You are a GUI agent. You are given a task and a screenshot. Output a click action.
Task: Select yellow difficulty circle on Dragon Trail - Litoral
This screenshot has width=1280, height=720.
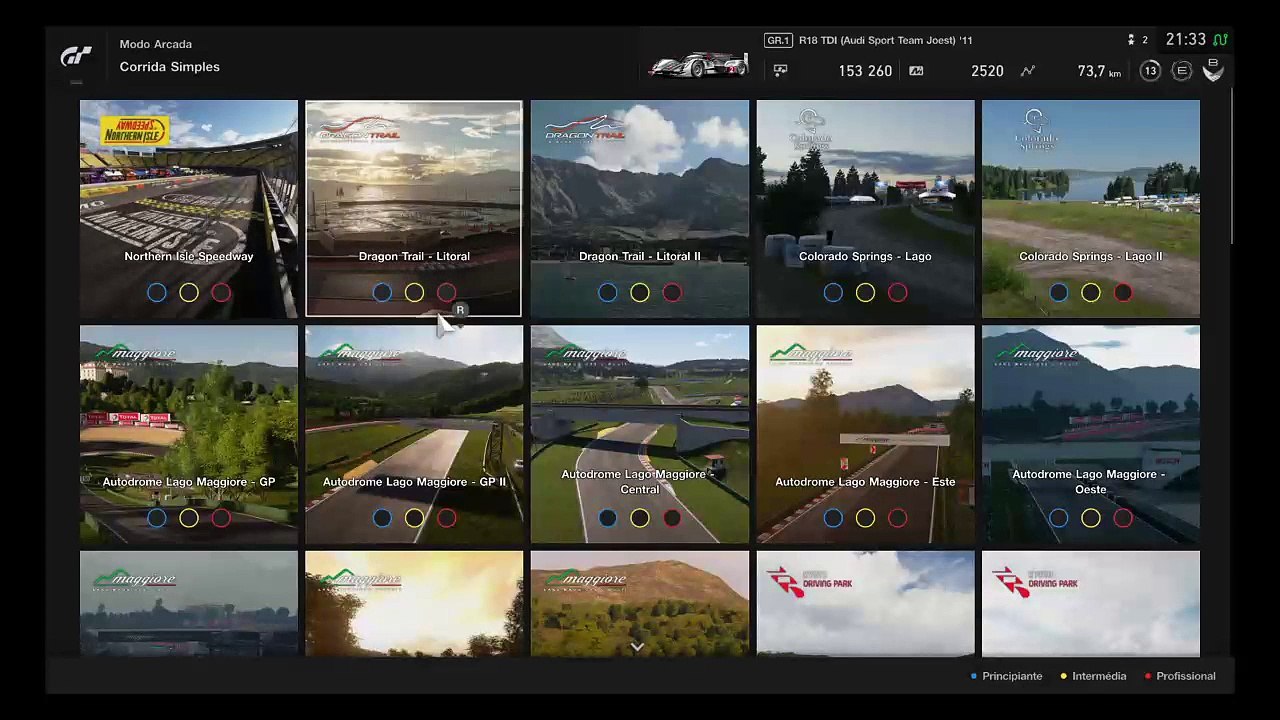[x=414, y=293]
